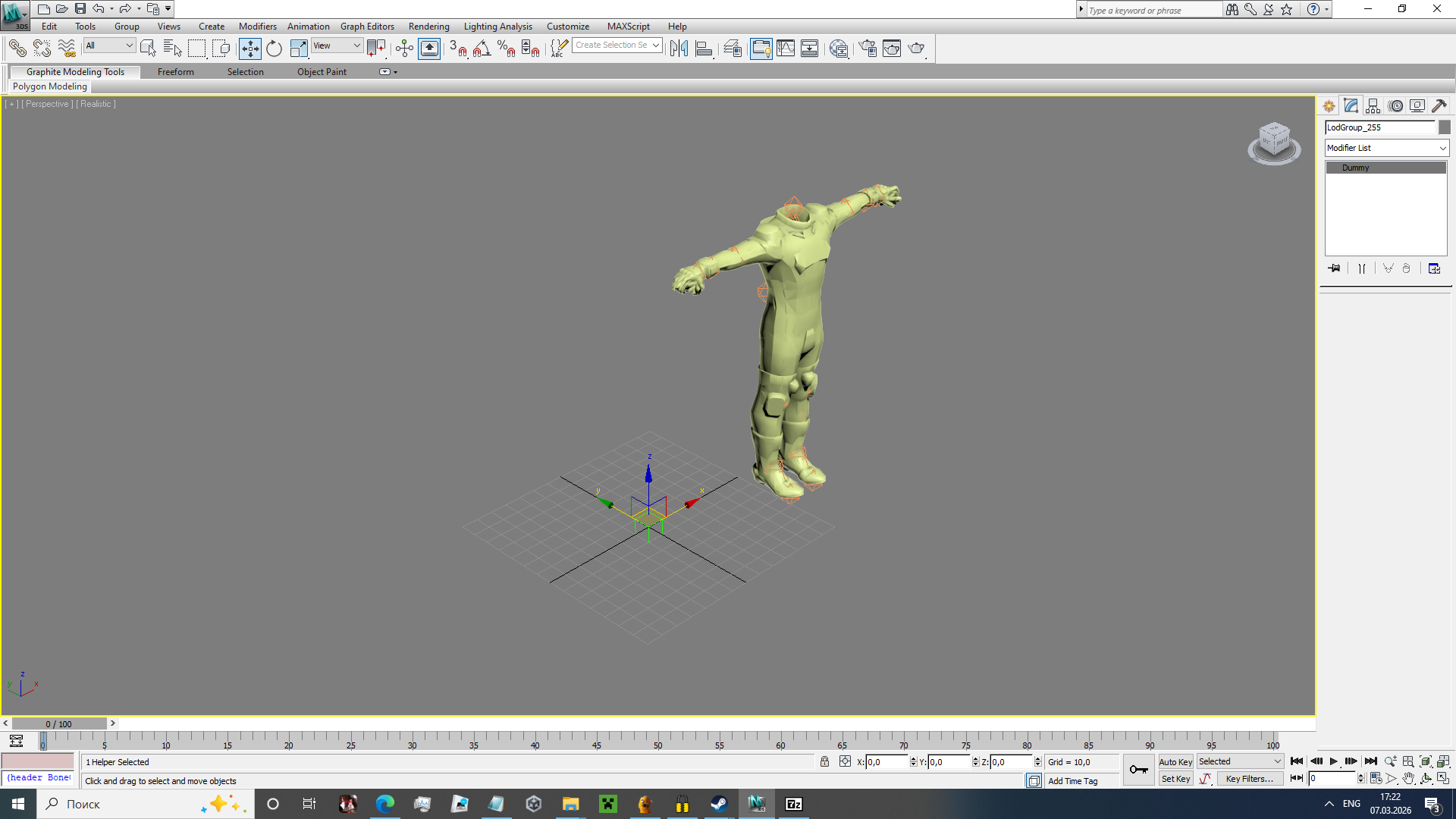
Task: Open the selection filter All dropdown
Action: click(109, 45)
